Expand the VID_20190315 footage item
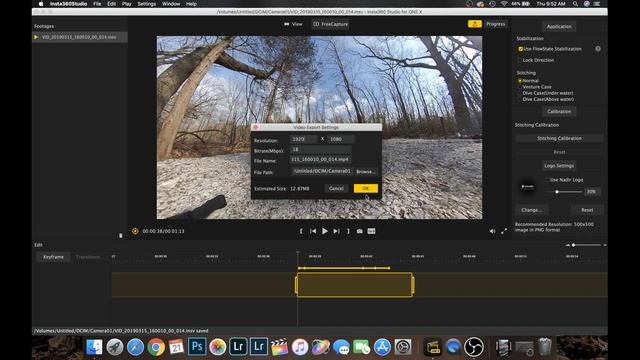The height and width of the screenshot is (360, 640). pyautogui.click(x=36, y=37)
